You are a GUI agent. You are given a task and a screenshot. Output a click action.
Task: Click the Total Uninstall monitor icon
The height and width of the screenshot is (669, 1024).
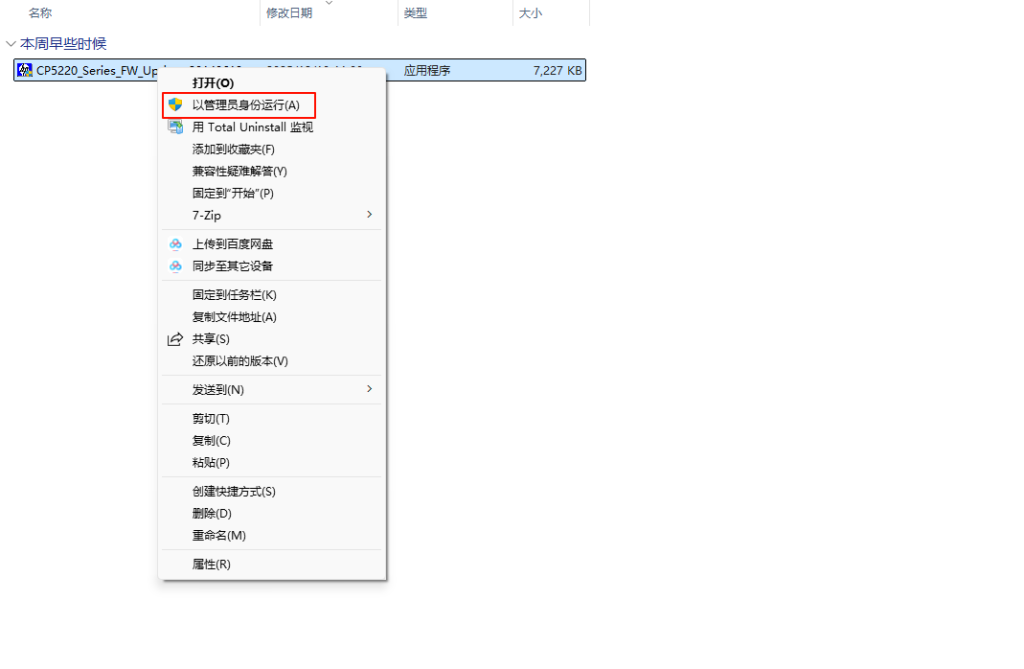point(176,127)
